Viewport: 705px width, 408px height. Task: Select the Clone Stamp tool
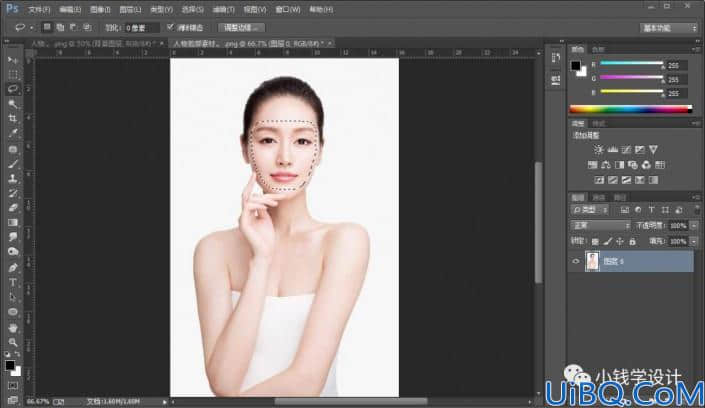coord(13,179)
